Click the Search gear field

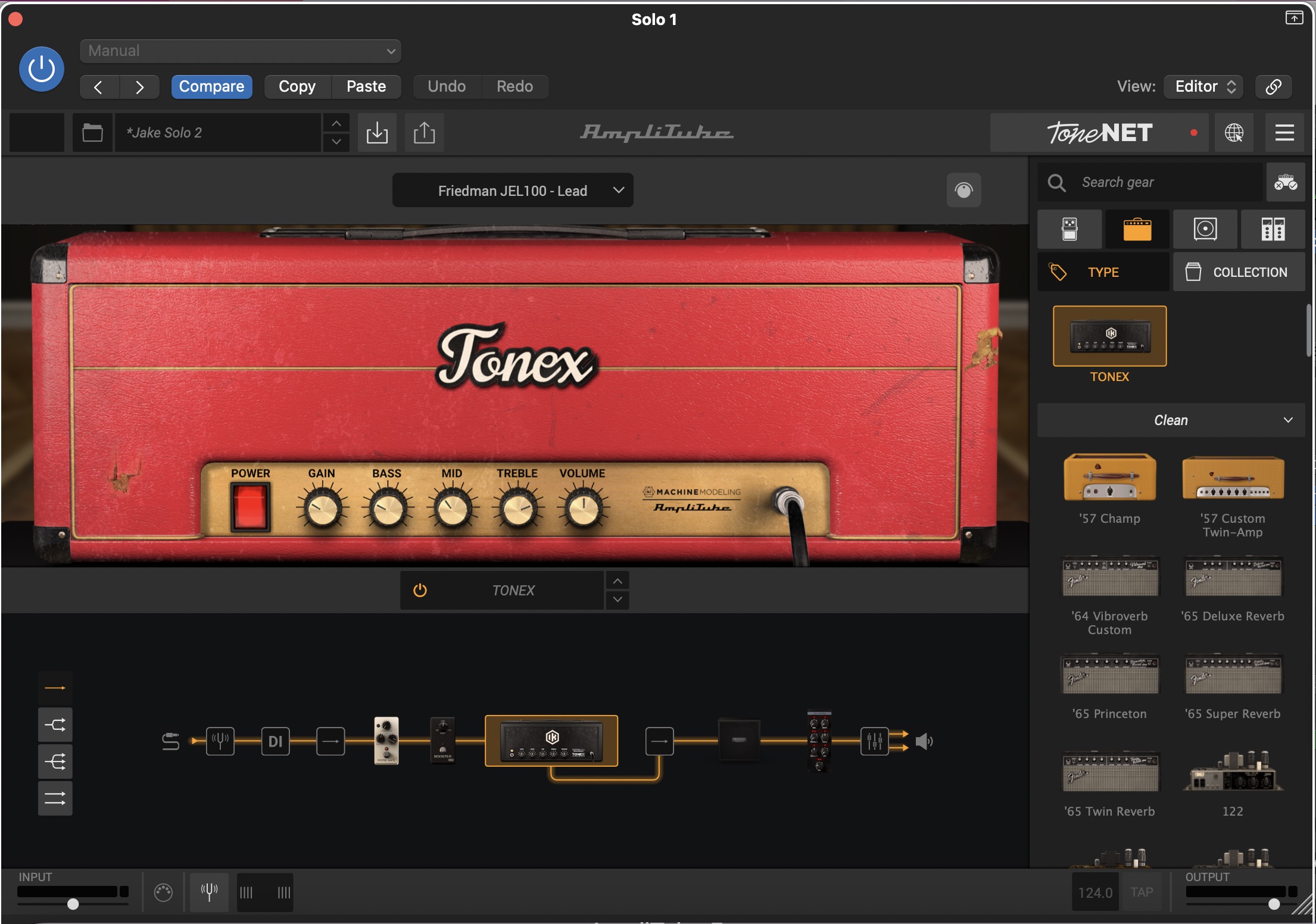[x=1150, y=182]
